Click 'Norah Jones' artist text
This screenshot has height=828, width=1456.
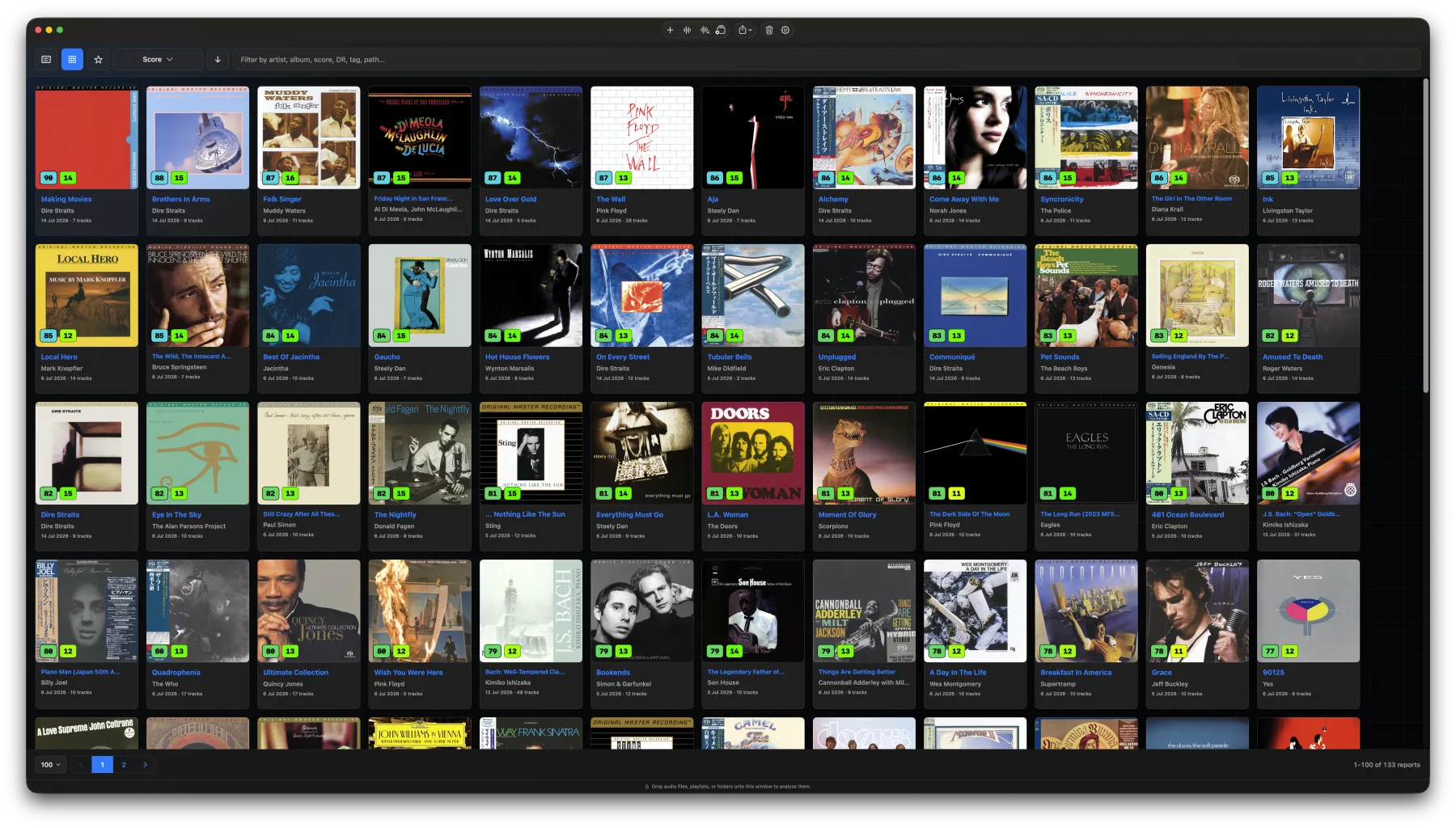(x=948, y=210)
